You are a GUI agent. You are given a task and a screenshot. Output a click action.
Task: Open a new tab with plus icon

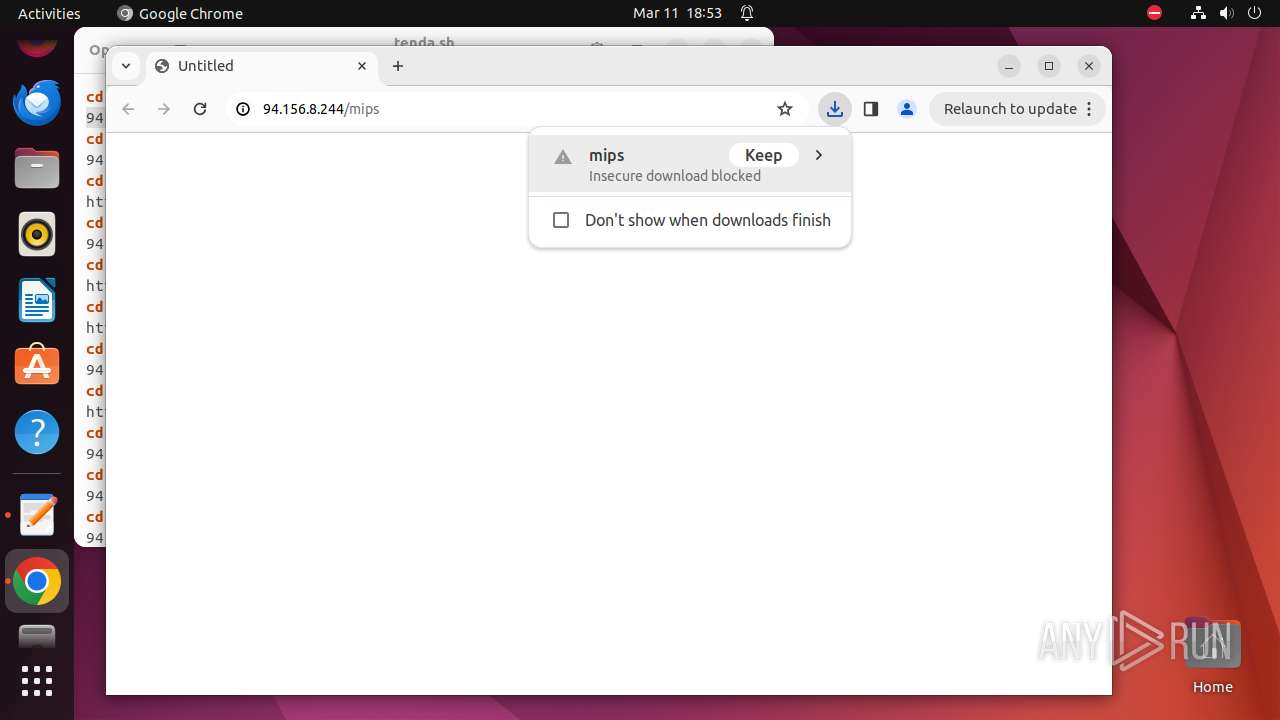pyautogui.click(x=398, y=66)
